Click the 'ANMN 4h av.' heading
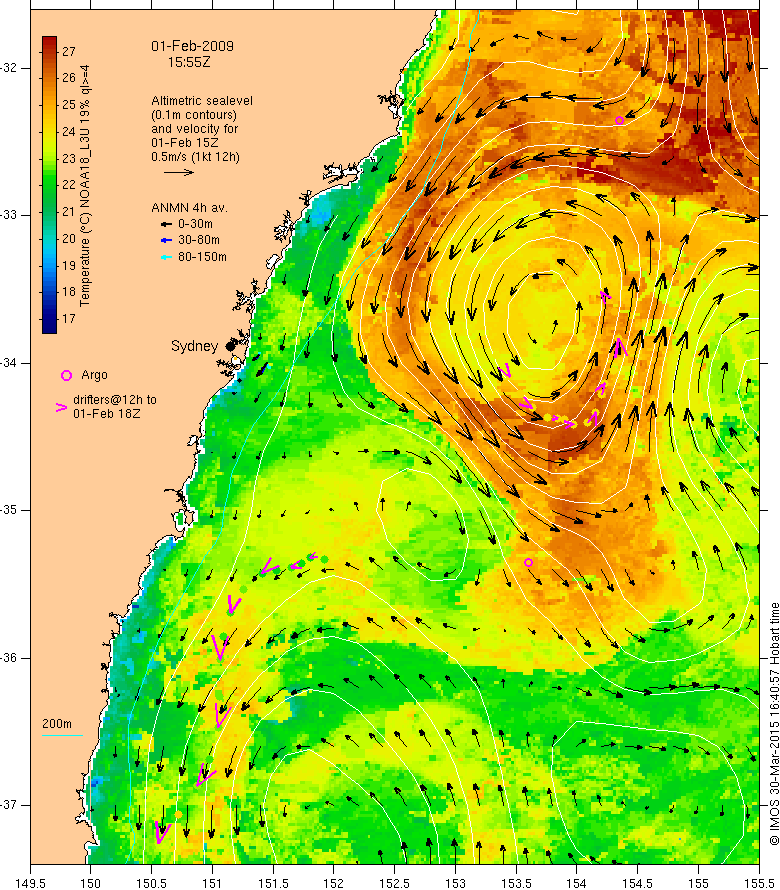 point(189,208)
